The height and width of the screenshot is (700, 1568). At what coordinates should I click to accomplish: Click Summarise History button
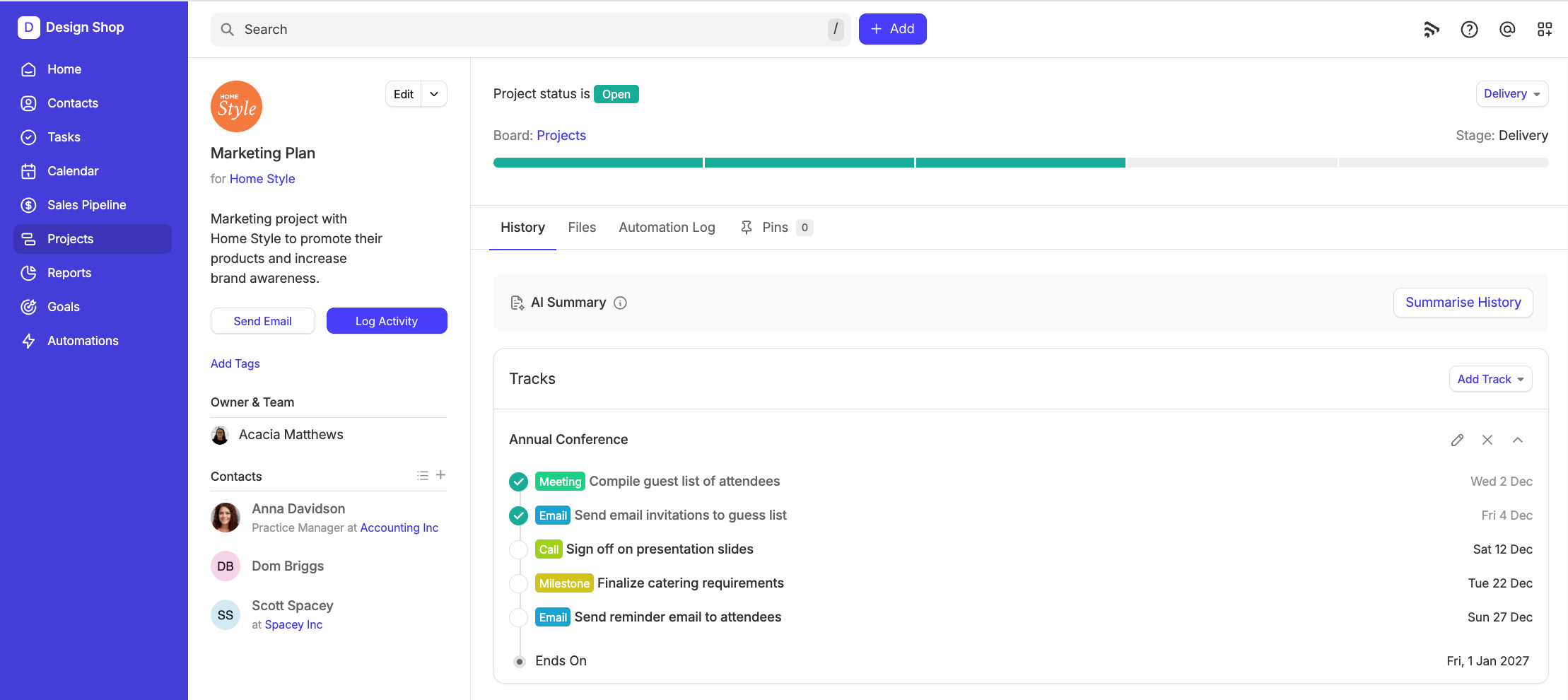tap(1463, 303)
